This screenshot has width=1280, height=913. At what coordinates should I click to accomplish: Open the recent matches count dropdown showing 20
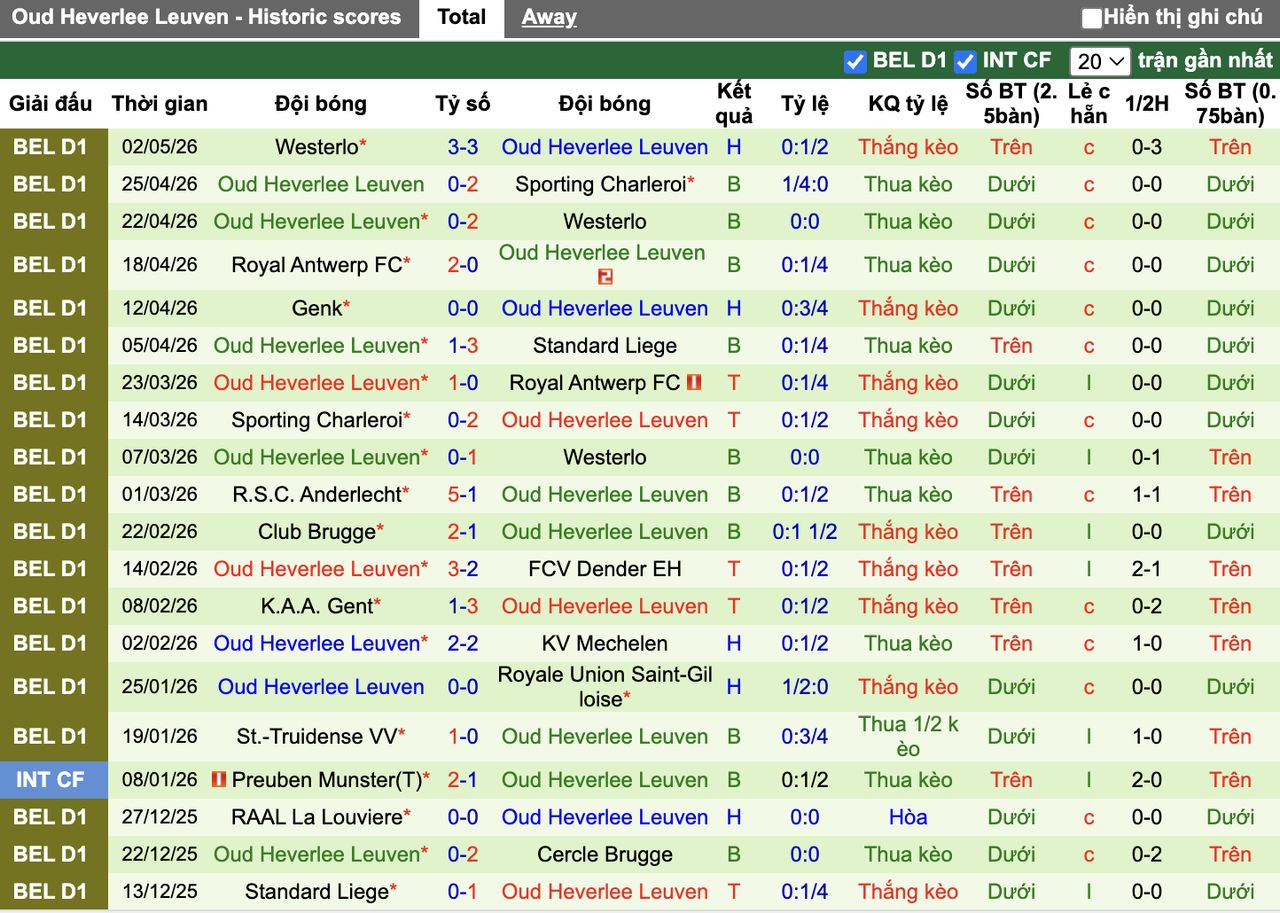(1100, 61)
